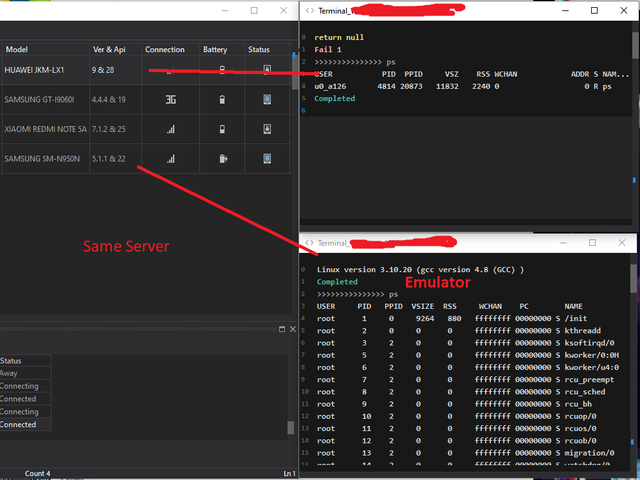Select the SAMSUNG GT-I9060I device row
The image size is (640, 480).
(x=146, y=100)
